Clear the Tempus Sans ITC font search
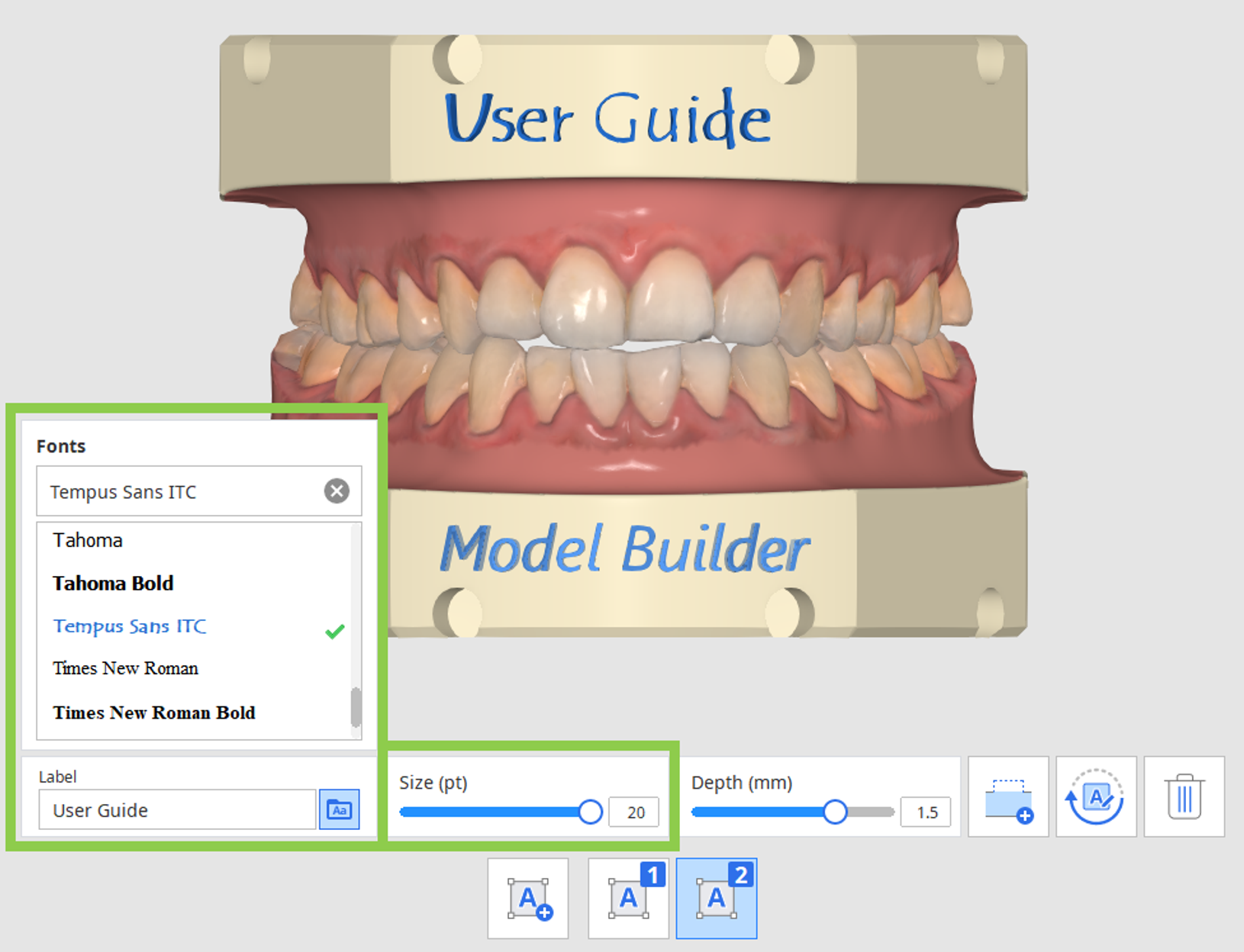 click(x=337, y=490)
